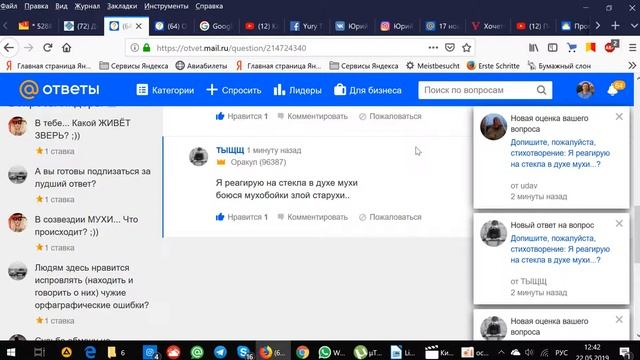Open the shopping cart extension icon
Screen dimensions: 640x360
pos(572,48)
